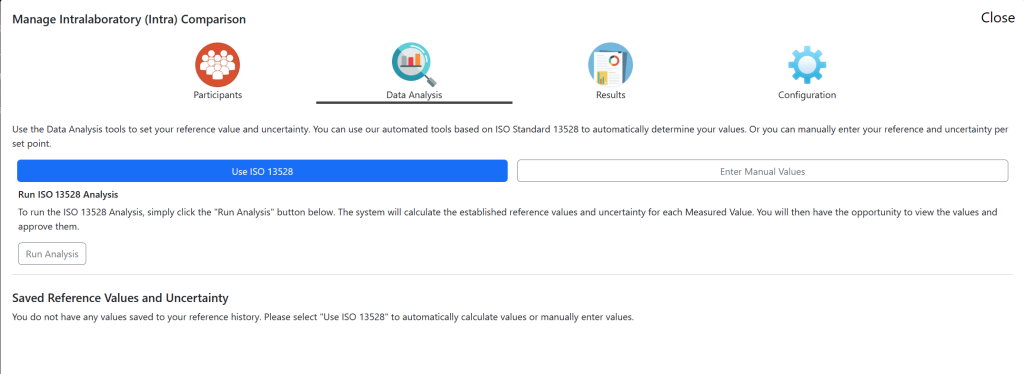The height and width of the screenshot is (374, 1024).
Task: Switch to the Participants tab label
Action: point(217,95)
